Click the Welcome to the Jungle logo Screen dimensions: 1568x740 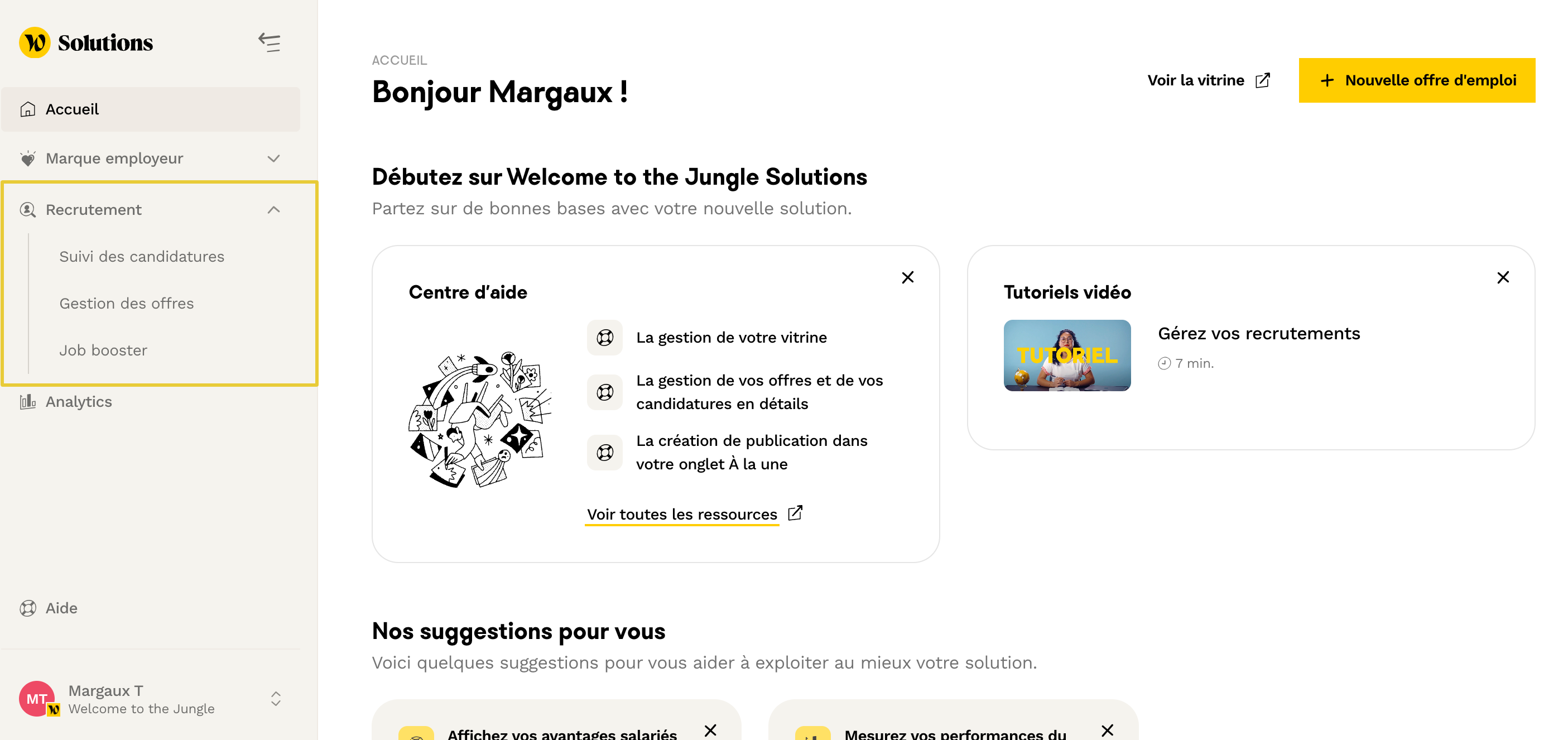coord(86,42)
